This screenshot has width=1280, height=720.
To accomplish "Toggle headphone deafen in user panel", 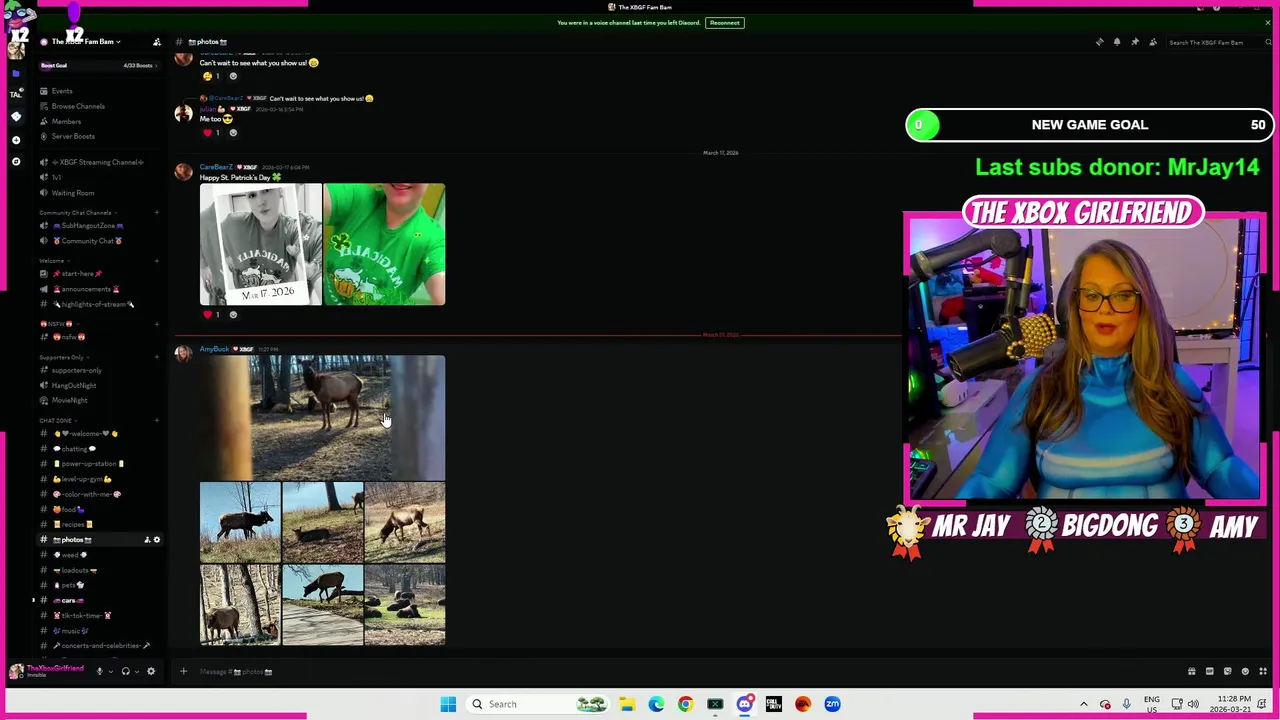I will (x=125, y=671).
